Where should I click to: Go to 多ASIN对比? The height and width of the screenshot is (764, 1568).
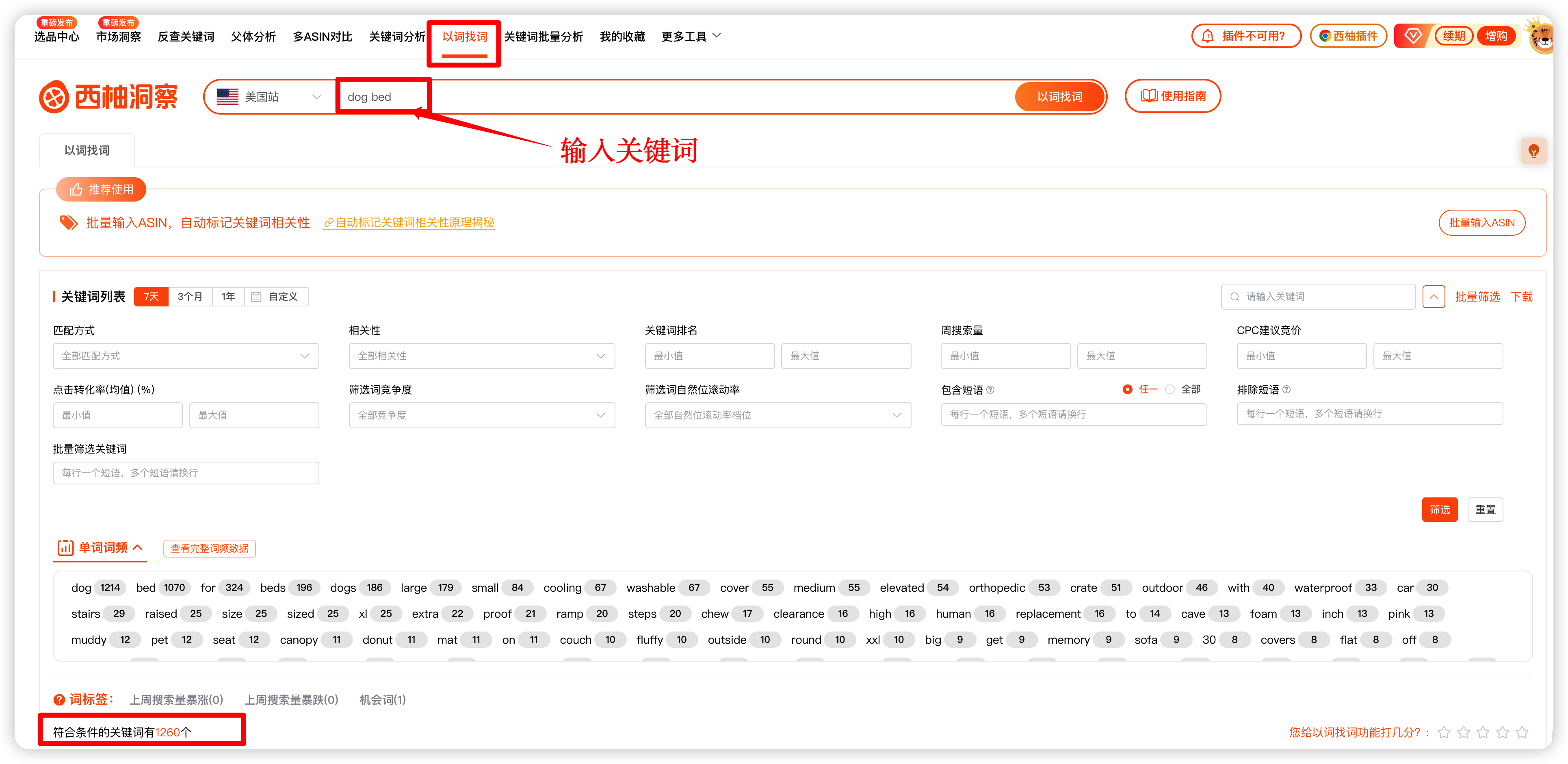[323, 37]
